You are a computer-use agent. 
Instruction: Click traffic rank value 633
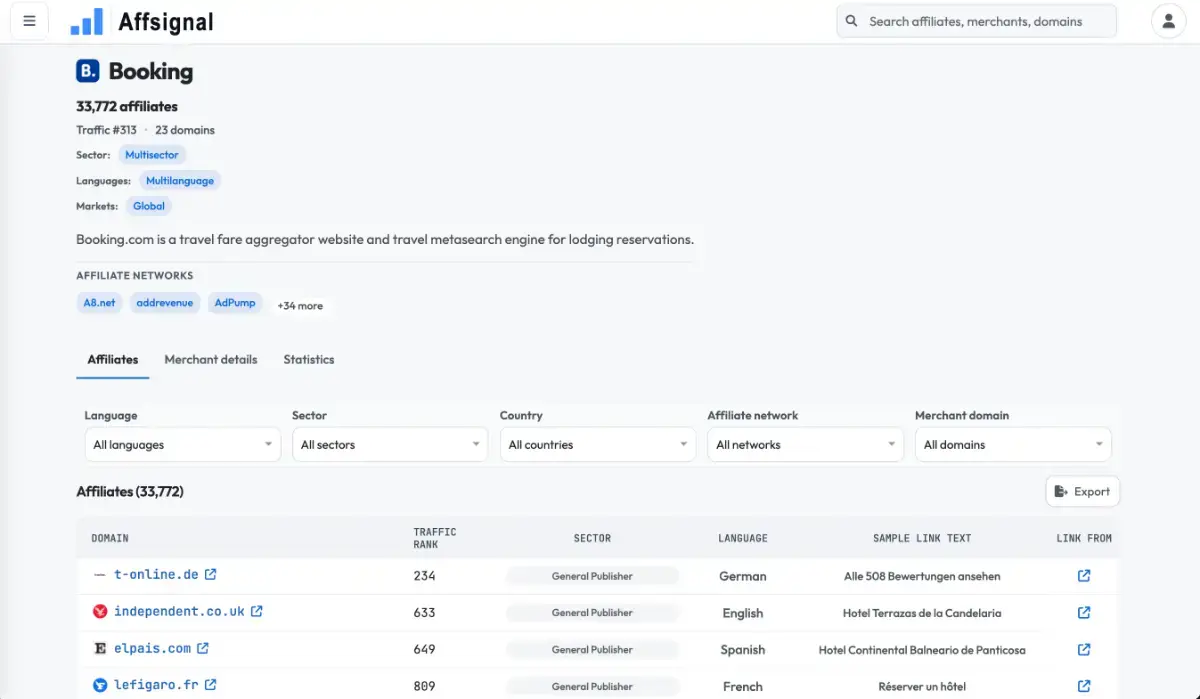coord(424,613)
